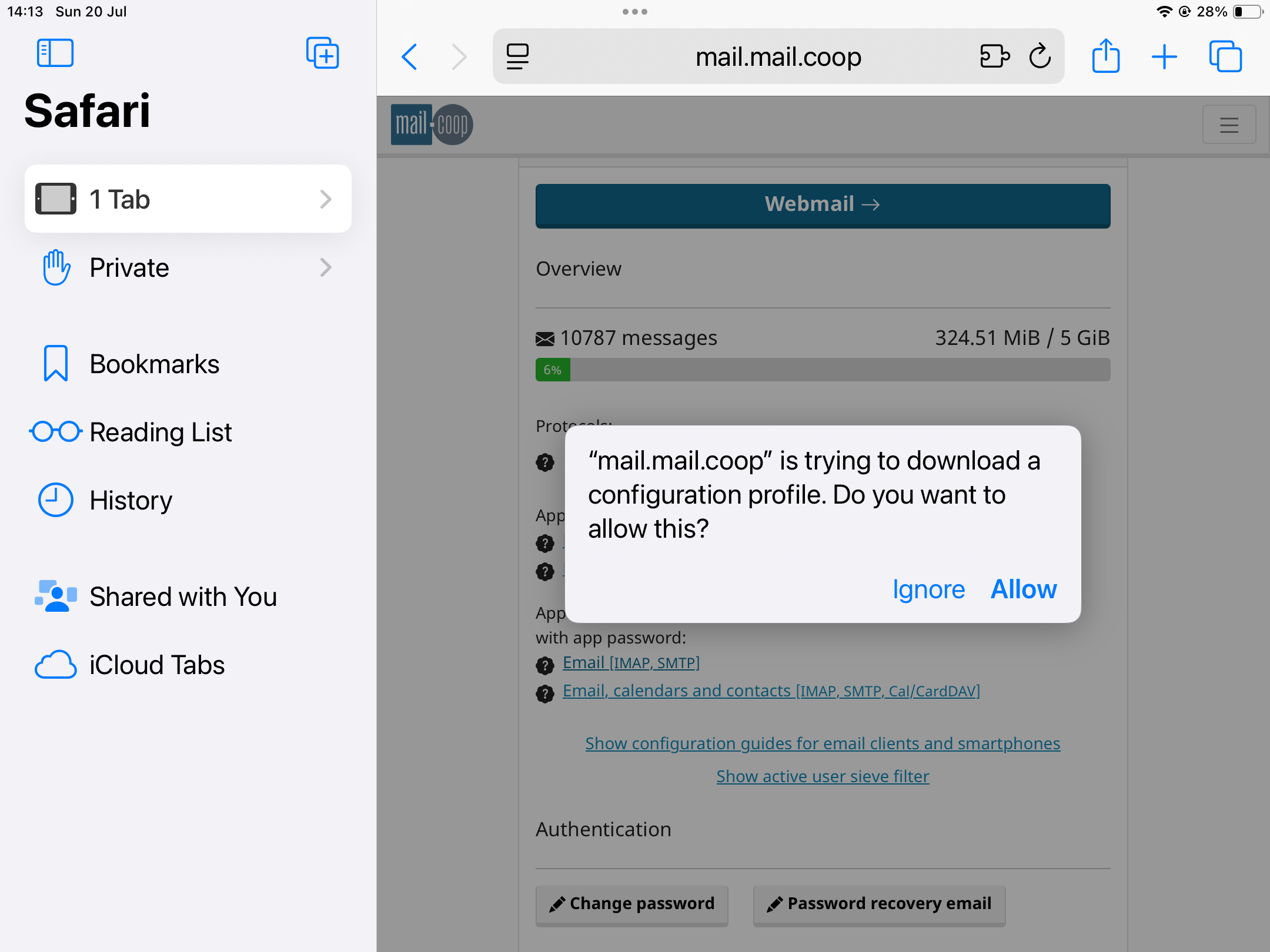Open Email [IMAP, SMTP] link
The height and width of the screenshot is (952, 1270).
coord(631,663)
